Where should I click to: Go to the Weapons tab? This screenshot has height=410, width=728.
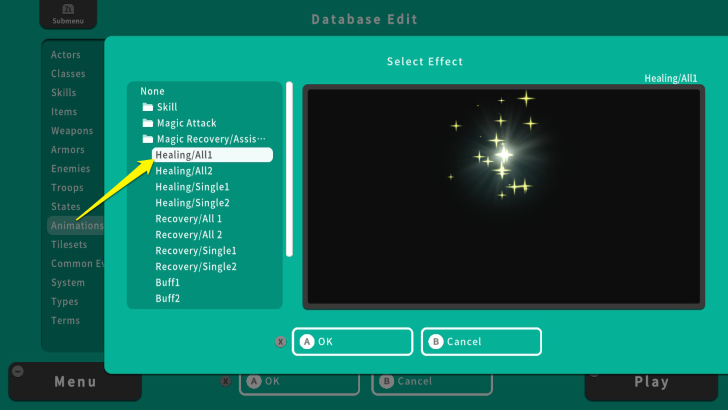72,131
